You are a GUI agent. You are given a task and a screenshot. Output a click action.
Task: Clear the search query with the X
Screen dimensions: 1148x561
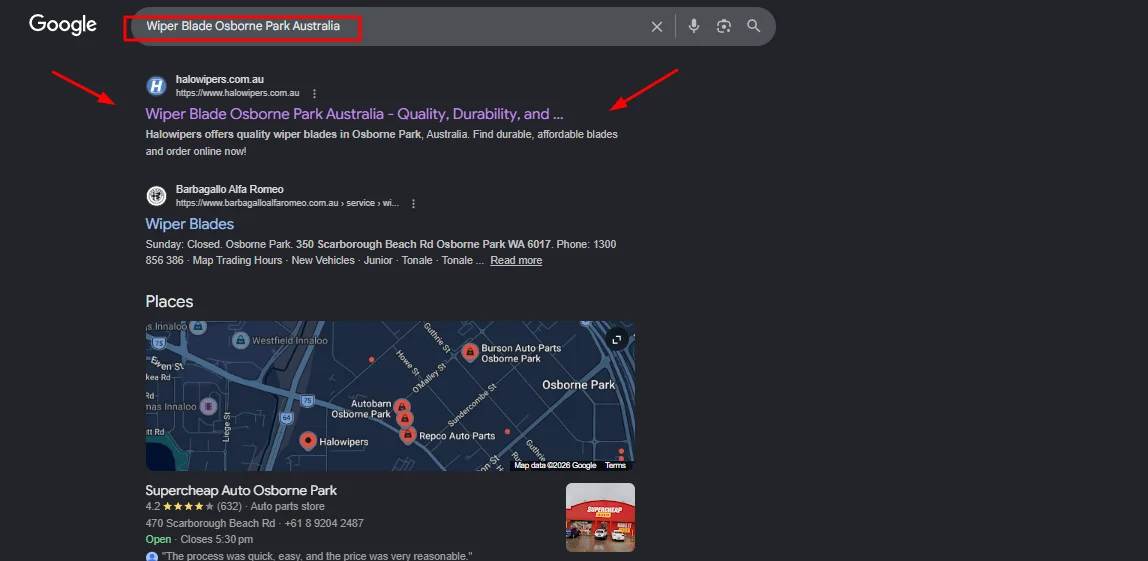pos(657,27)
